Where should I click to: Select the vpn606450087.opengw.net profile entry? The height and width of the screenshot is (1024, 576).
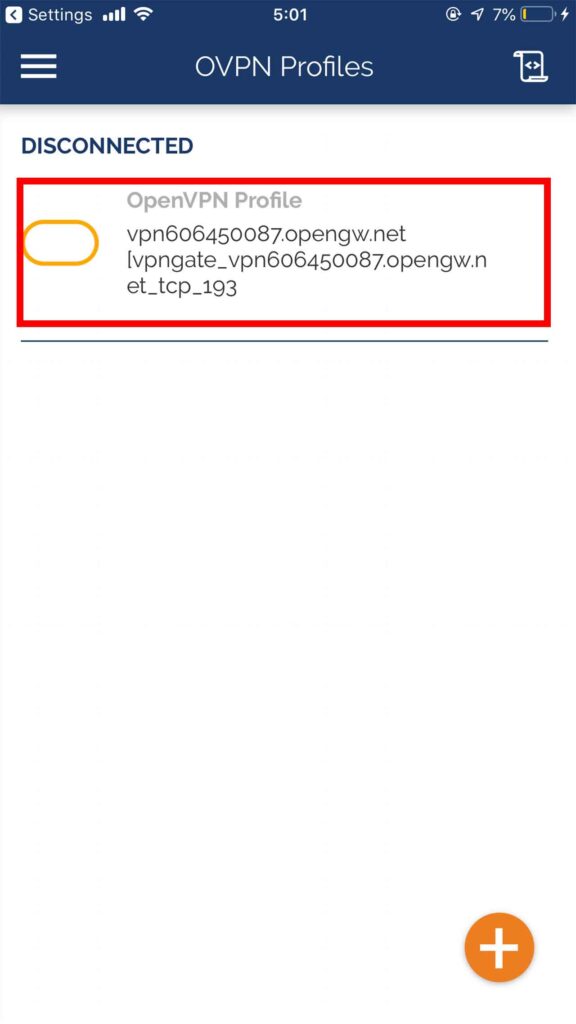[x=283, y=251]
